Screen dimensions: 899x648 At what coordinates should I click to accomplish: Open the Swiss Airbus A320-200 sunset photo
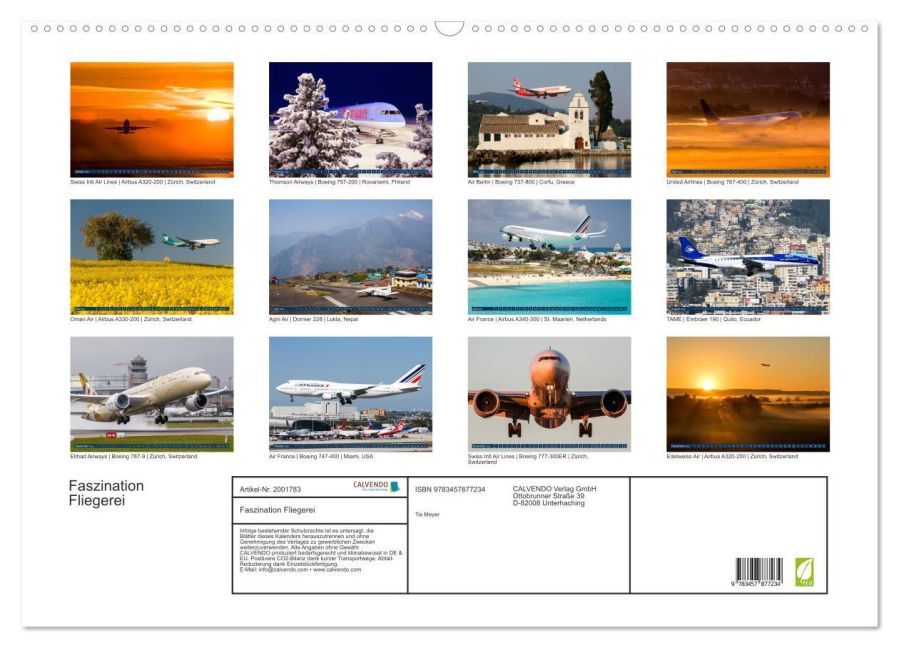tap(152, 119)
